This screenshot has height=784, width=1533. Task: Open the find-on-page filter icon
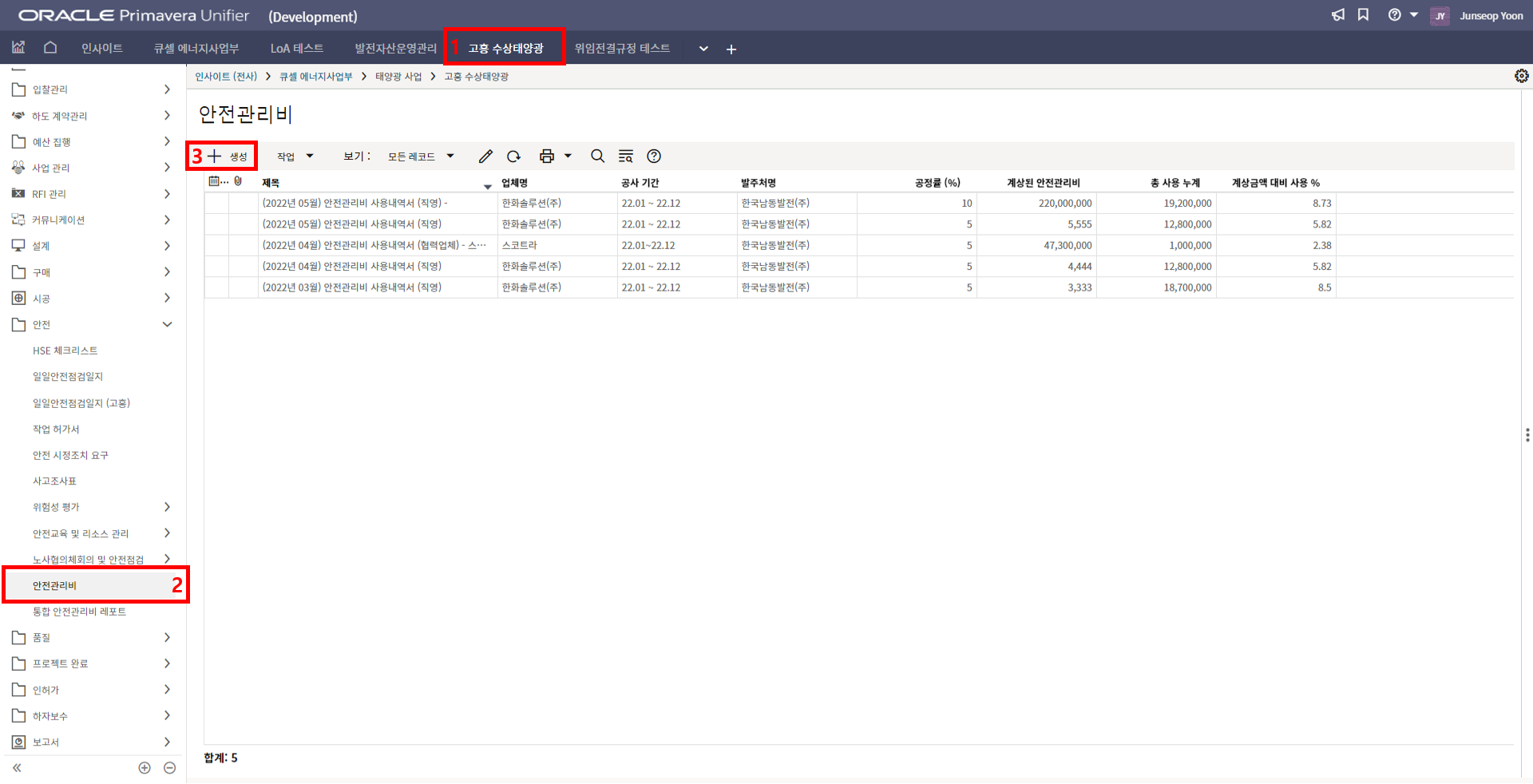click(x=626, y=156)
